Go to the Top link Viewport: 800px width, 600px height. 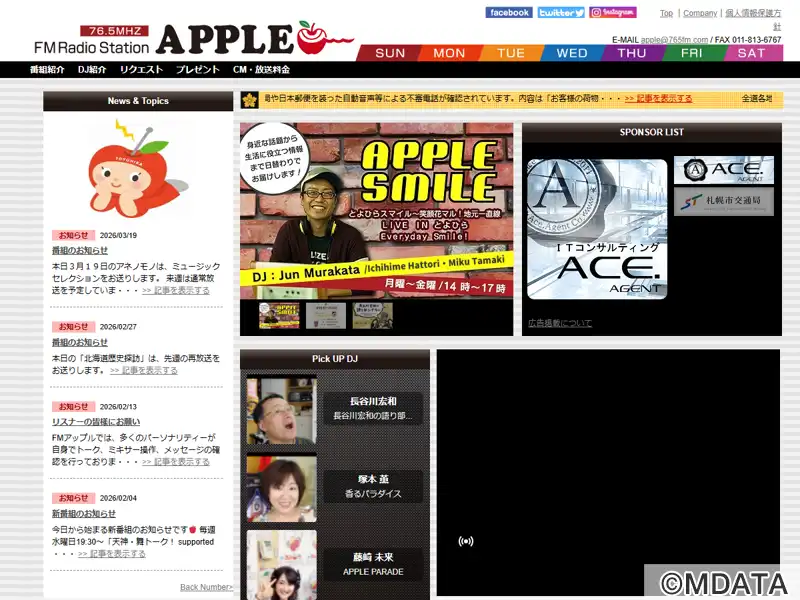(666, 13)
